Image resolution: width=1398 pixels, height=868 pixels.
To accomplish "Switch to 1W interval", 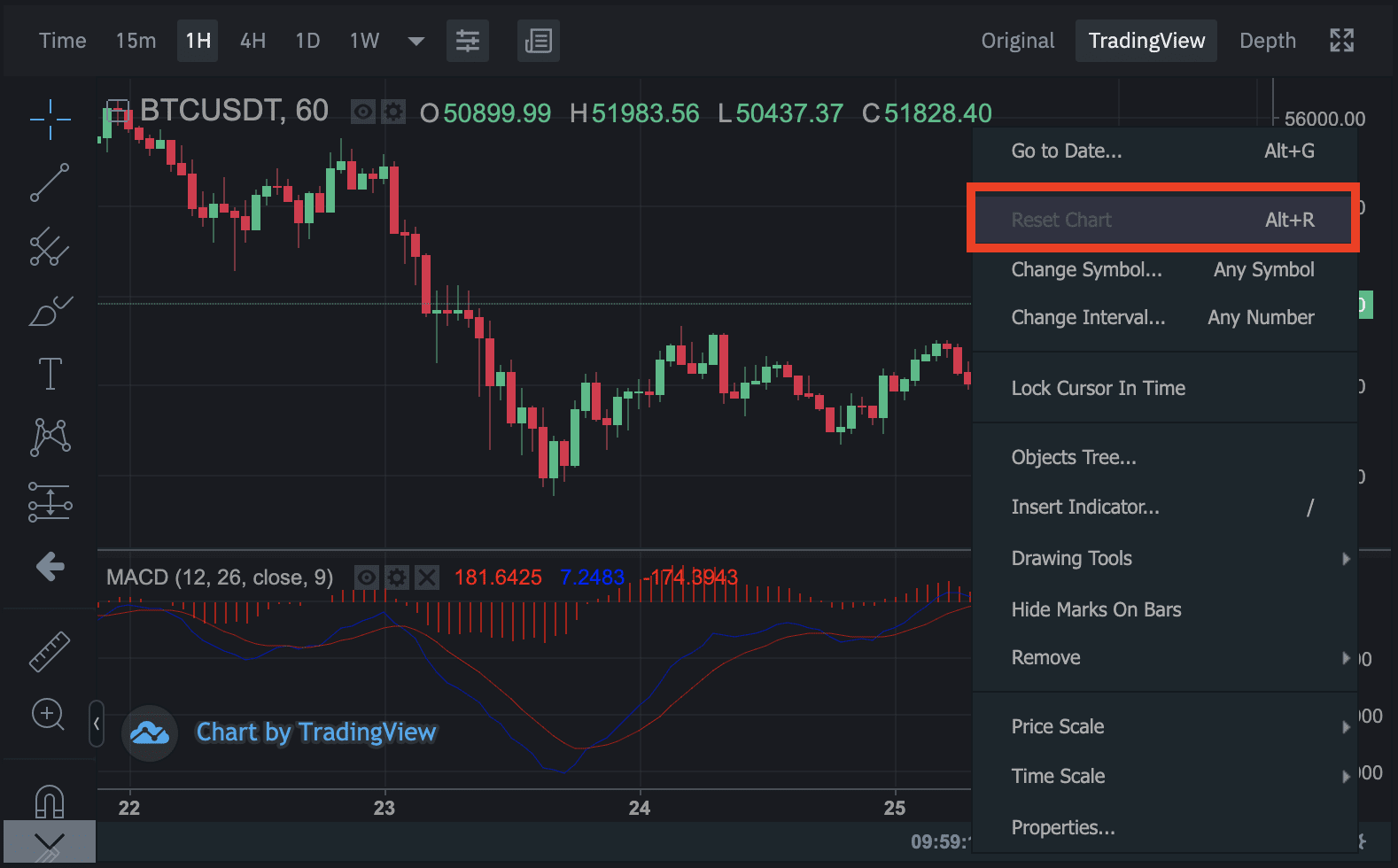I will pyautogui.click(x=364, y=41).
